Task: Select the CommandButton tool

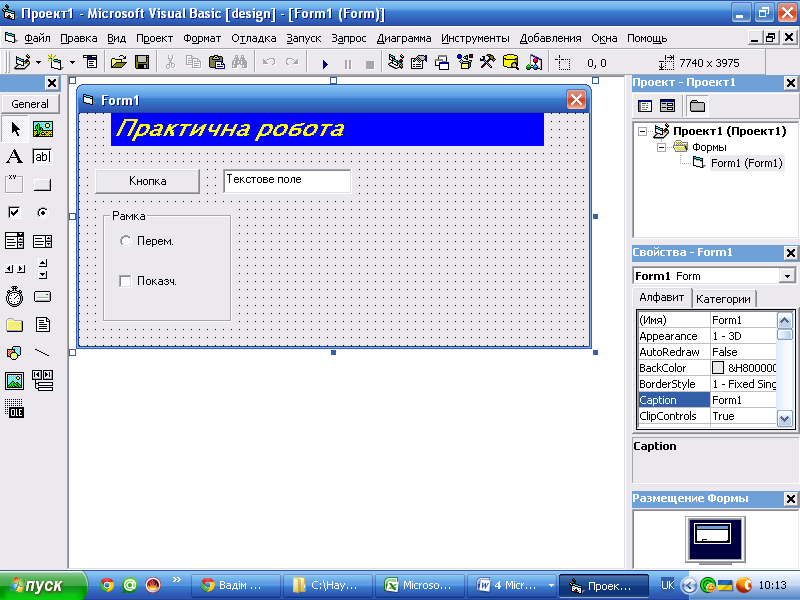Action: pos(43,184)
